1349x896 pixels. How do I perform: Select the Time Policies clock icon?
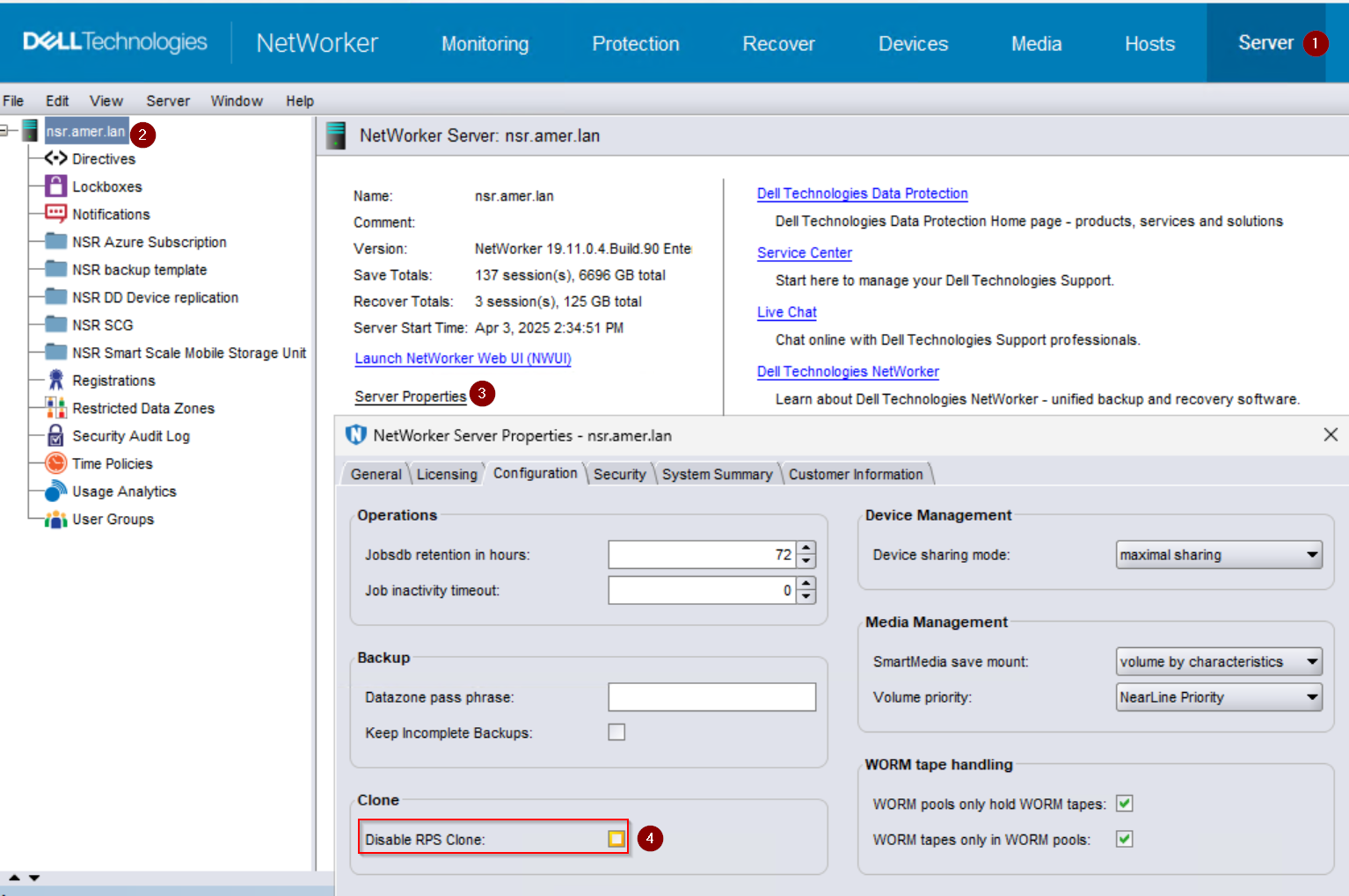click(55, 463)
